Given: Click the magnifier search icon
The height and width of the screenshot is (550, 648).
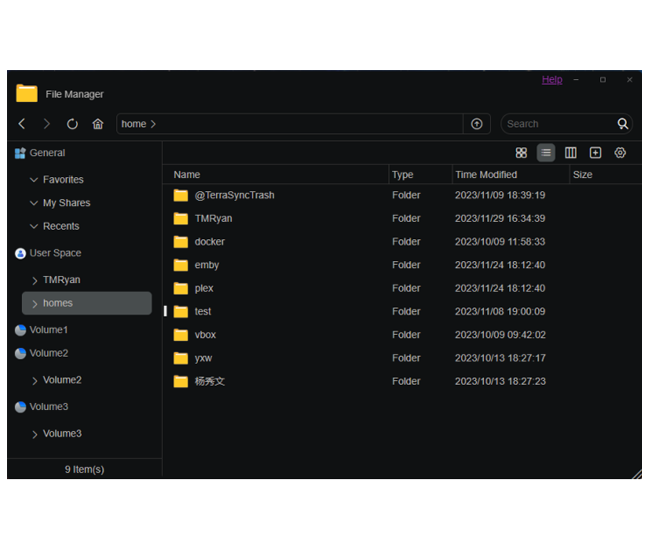Looking at the screenshot, I should point(622,124).
